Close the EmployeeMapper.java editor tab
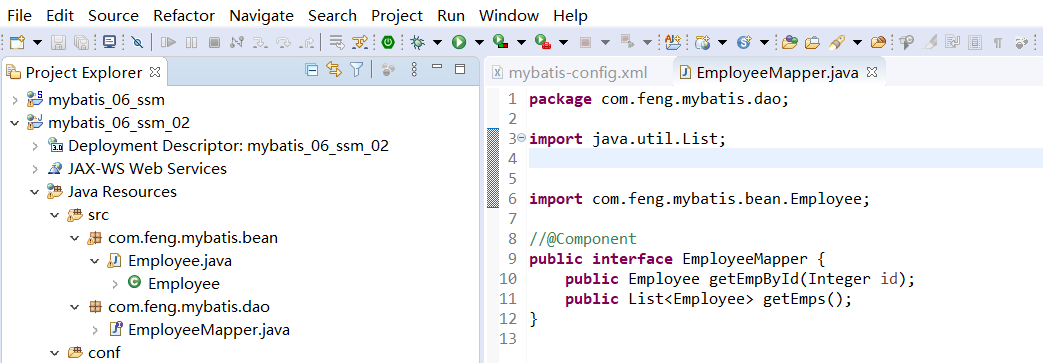 pos(873,72)
